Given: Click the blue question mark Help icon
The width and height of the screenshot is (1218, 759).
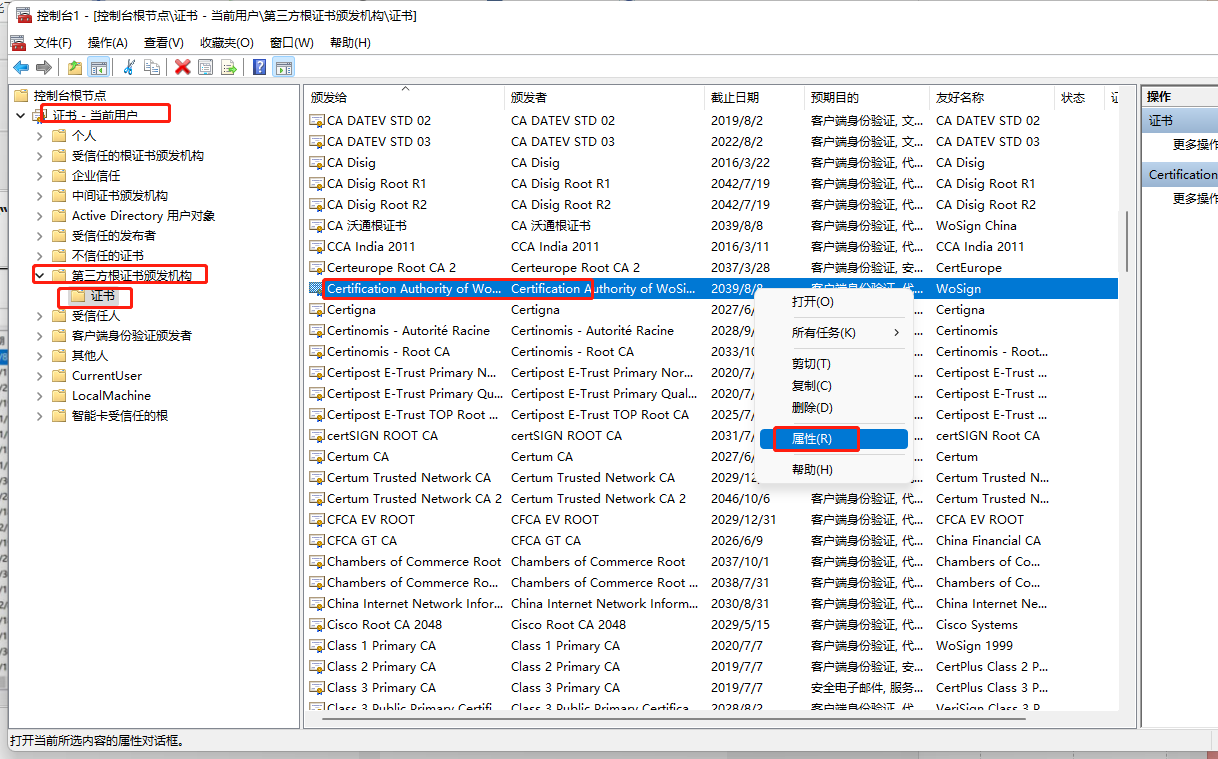Looking at the screenshot, I should pos(259,67).
